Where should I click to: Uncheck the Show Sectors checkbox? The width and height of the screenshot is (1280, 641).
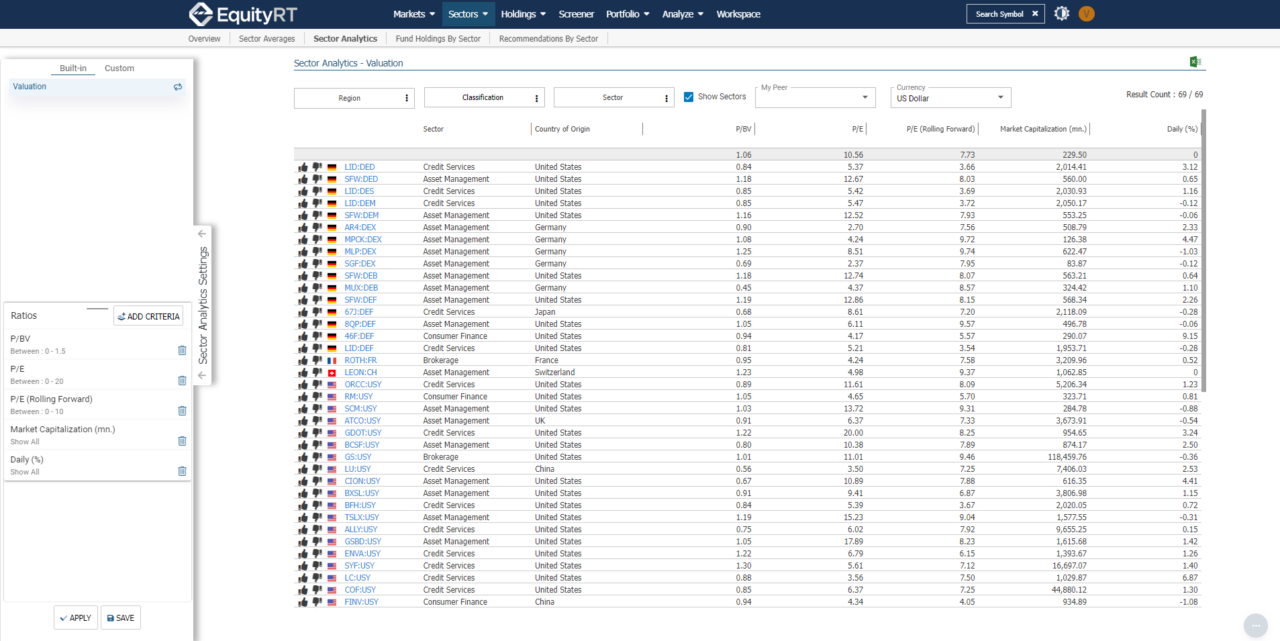pyautogui.click(x=688, y=97)
